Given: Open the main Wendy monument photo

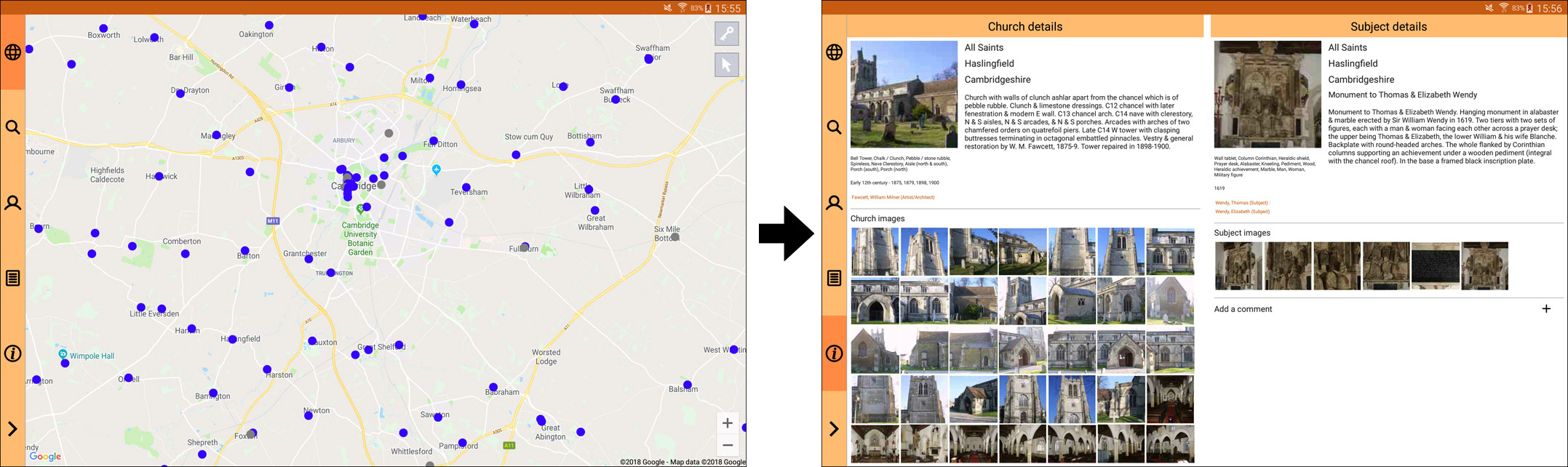Looking at the screenshot, I should tap(1267, 95).
